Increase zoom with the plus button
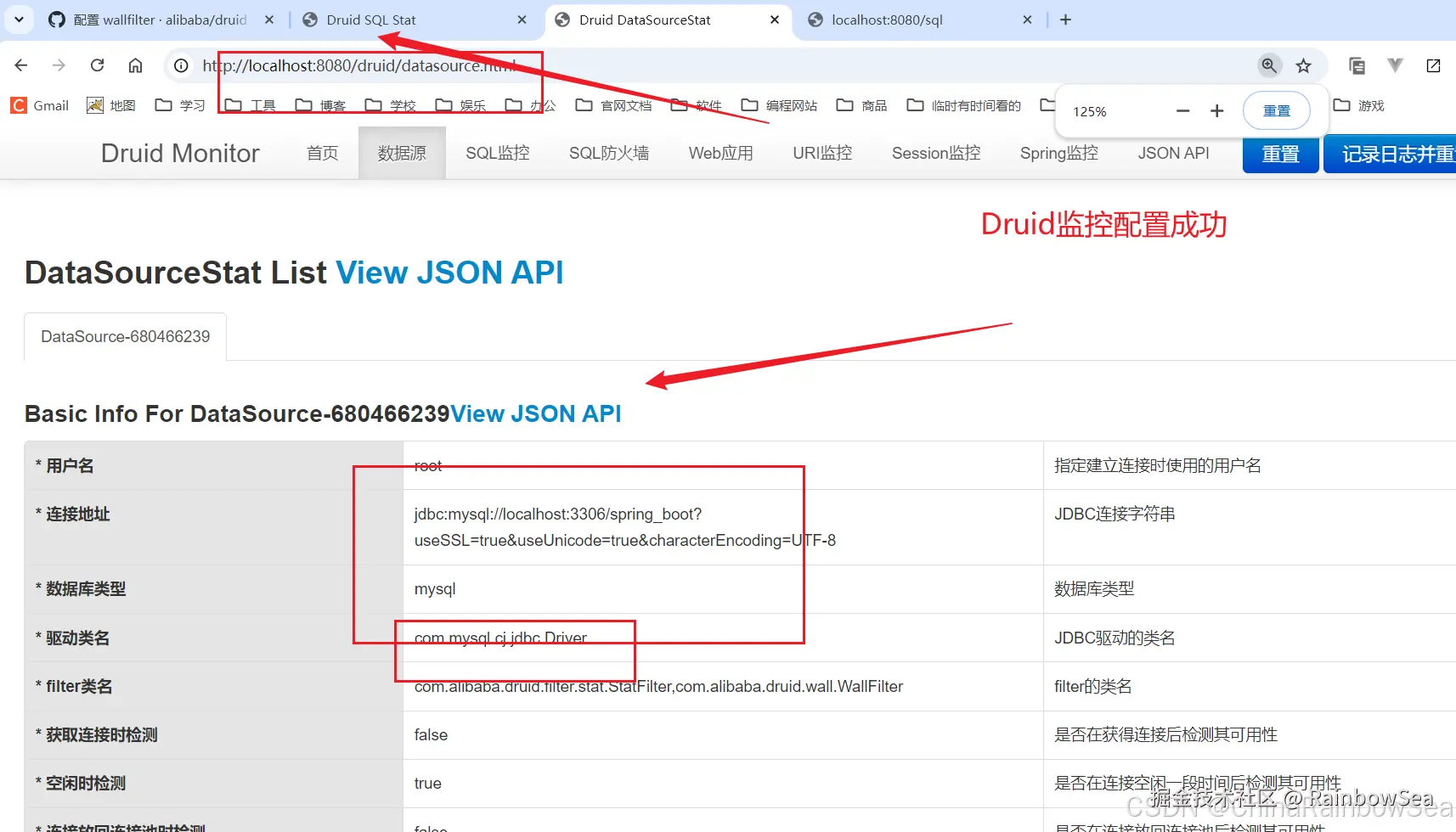 point(1216,111)
